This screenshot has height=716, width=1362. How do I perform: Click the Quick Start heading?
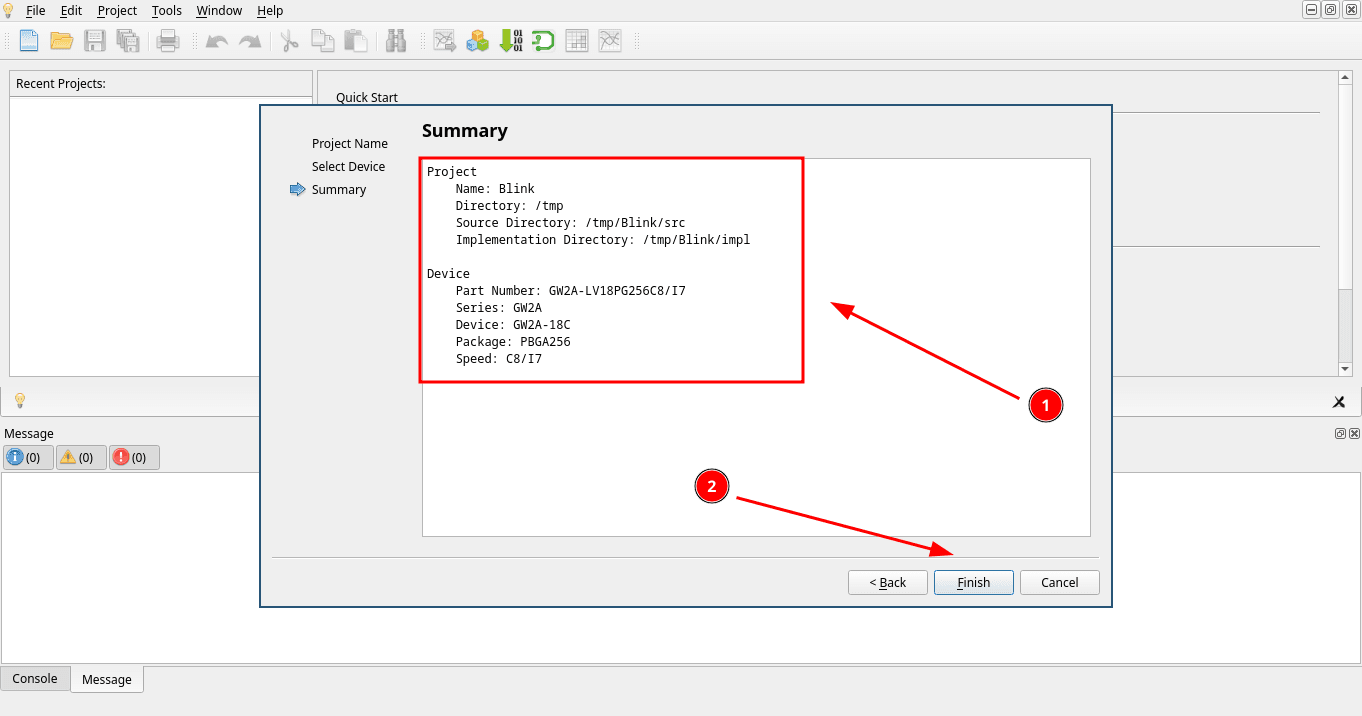(x=367, y=98)
